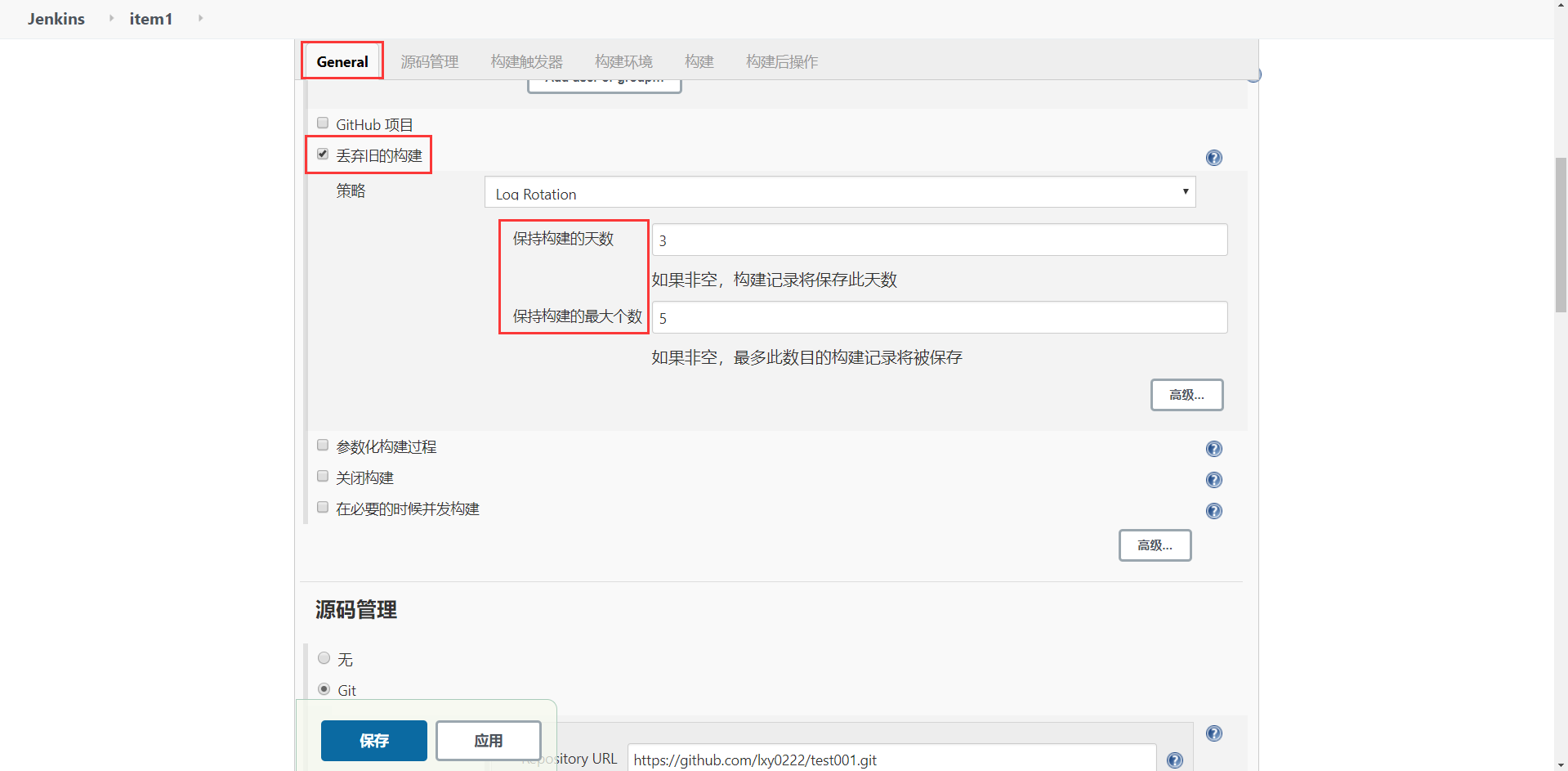The width and height of the screenshot is (1568, 771).
Task: Click help icon of the Git repositories section
Action: click(1214, 733)
